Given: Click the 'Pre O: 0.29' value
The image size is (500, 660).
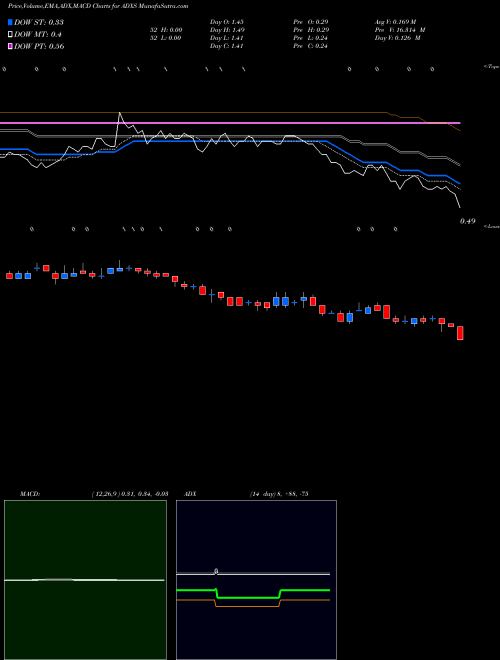Looking at the screenshot, I should (311, 22).
